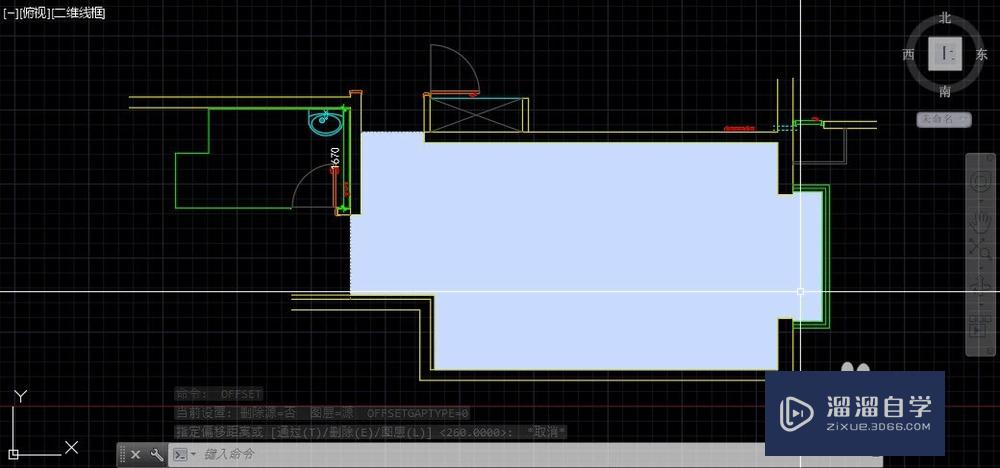Click the 指定偏移距离 prompt history line
The height and width of the screenshot is (468, 1000).
(371, 432)
